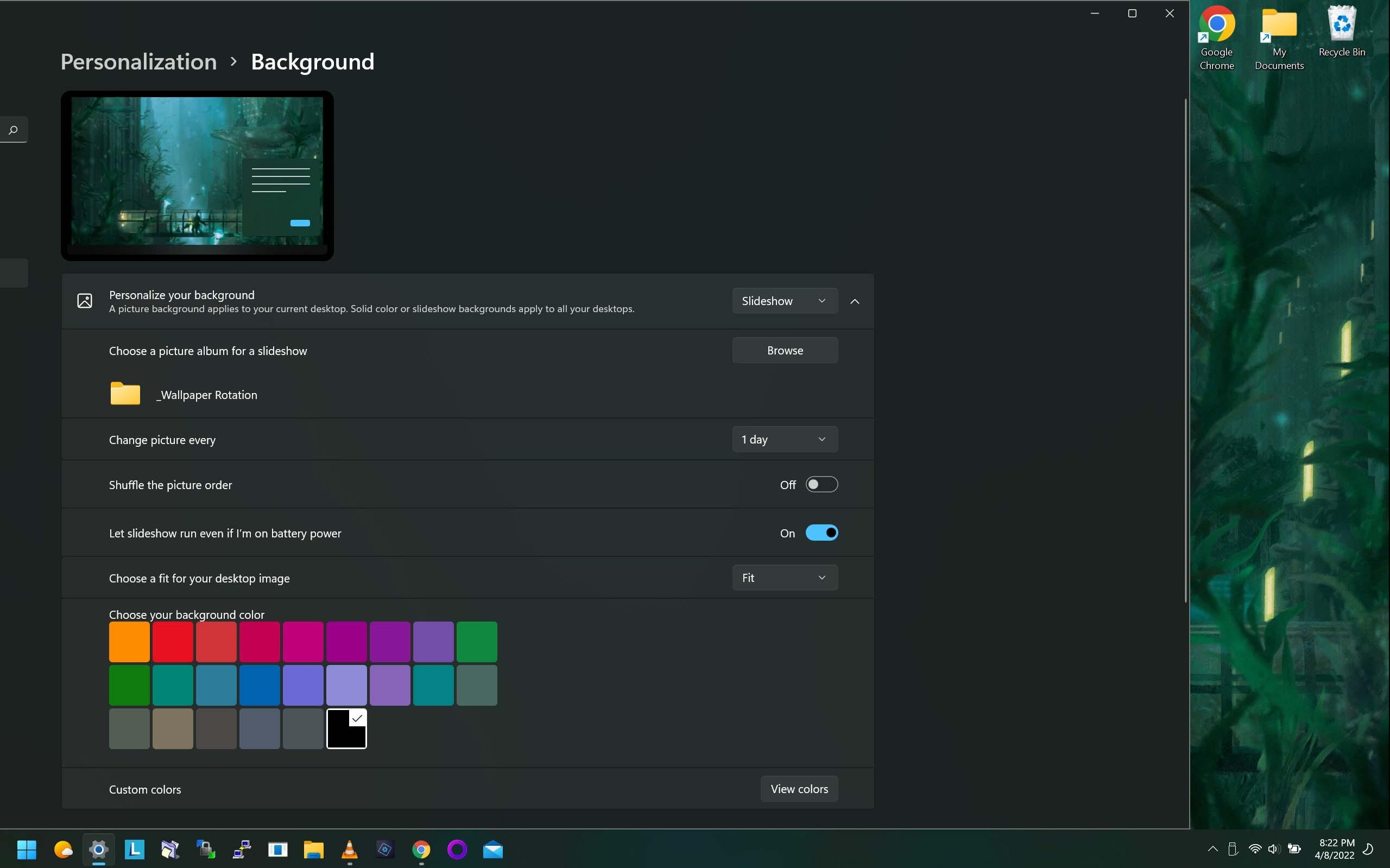Open the purple folder notes taskbar app
Viewport: 1390px width, 868px height.
click(x=170, y=849)
